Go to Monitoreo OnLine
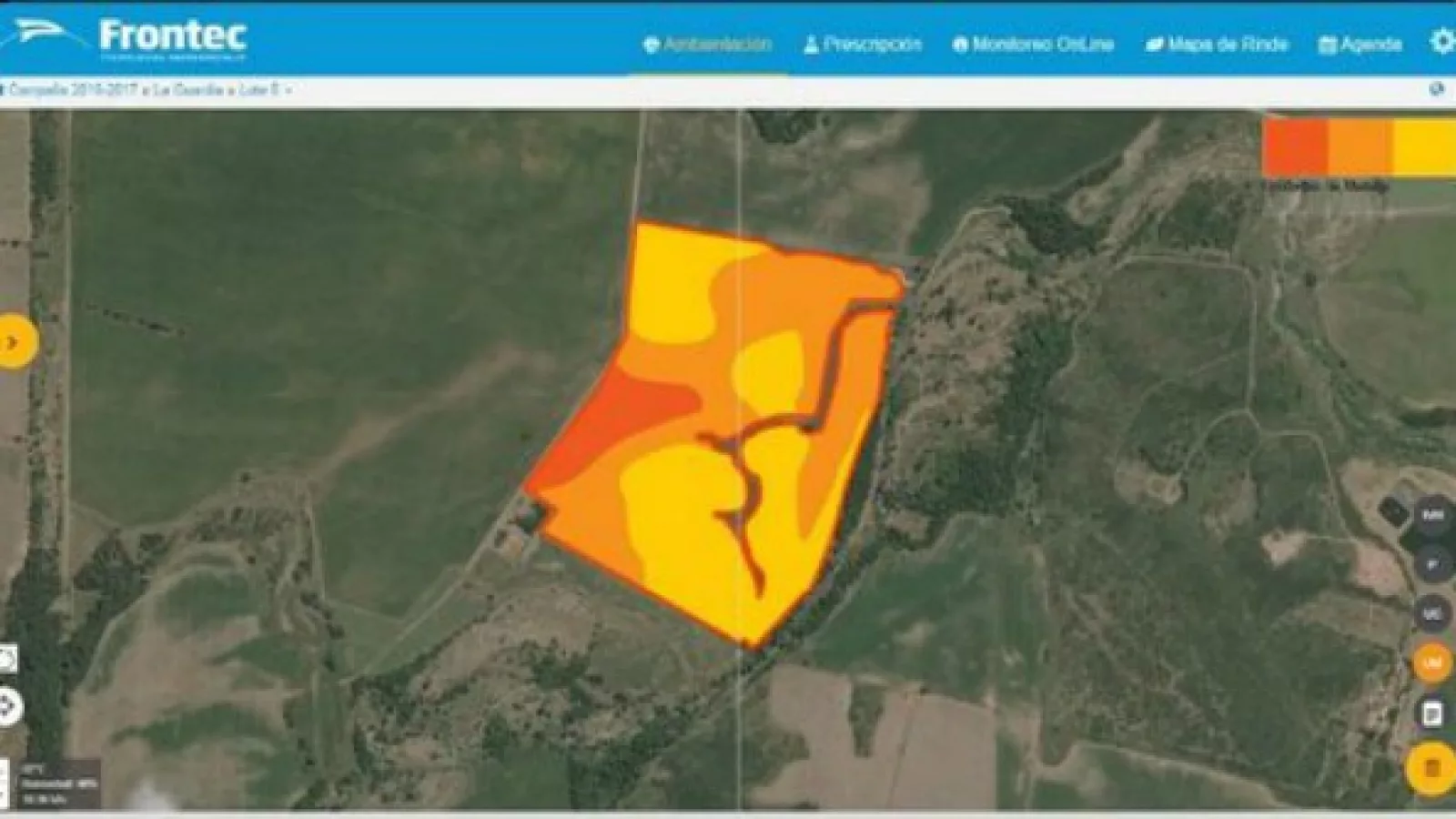This screenshot has height=819, width=1456. 1033,44
